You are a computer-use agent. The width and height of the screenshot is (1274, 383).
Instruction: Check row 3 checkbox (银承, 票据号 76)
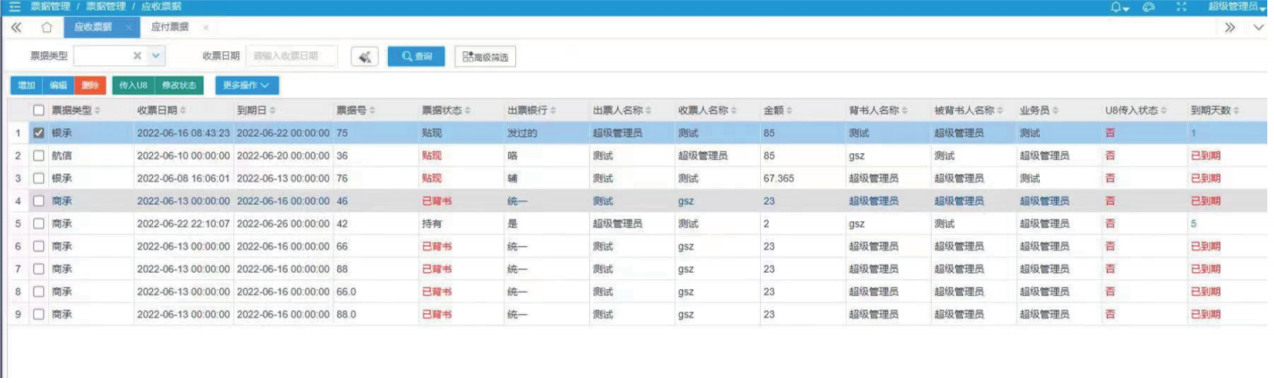39,178
